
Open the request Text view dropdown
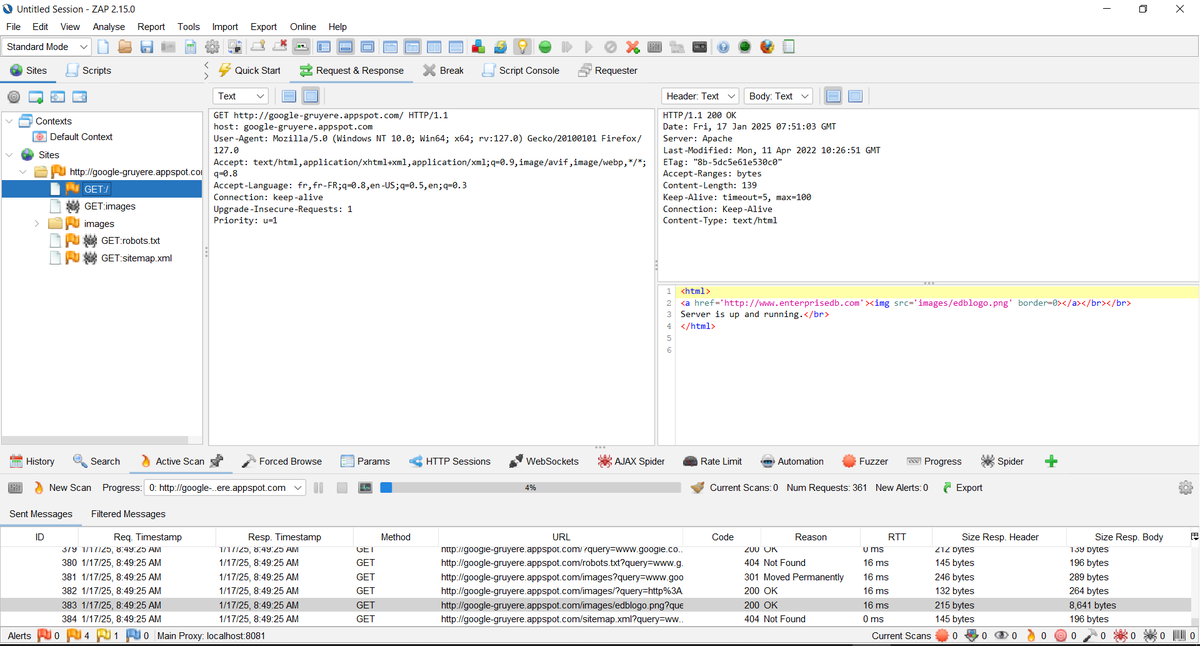[241, 96]
